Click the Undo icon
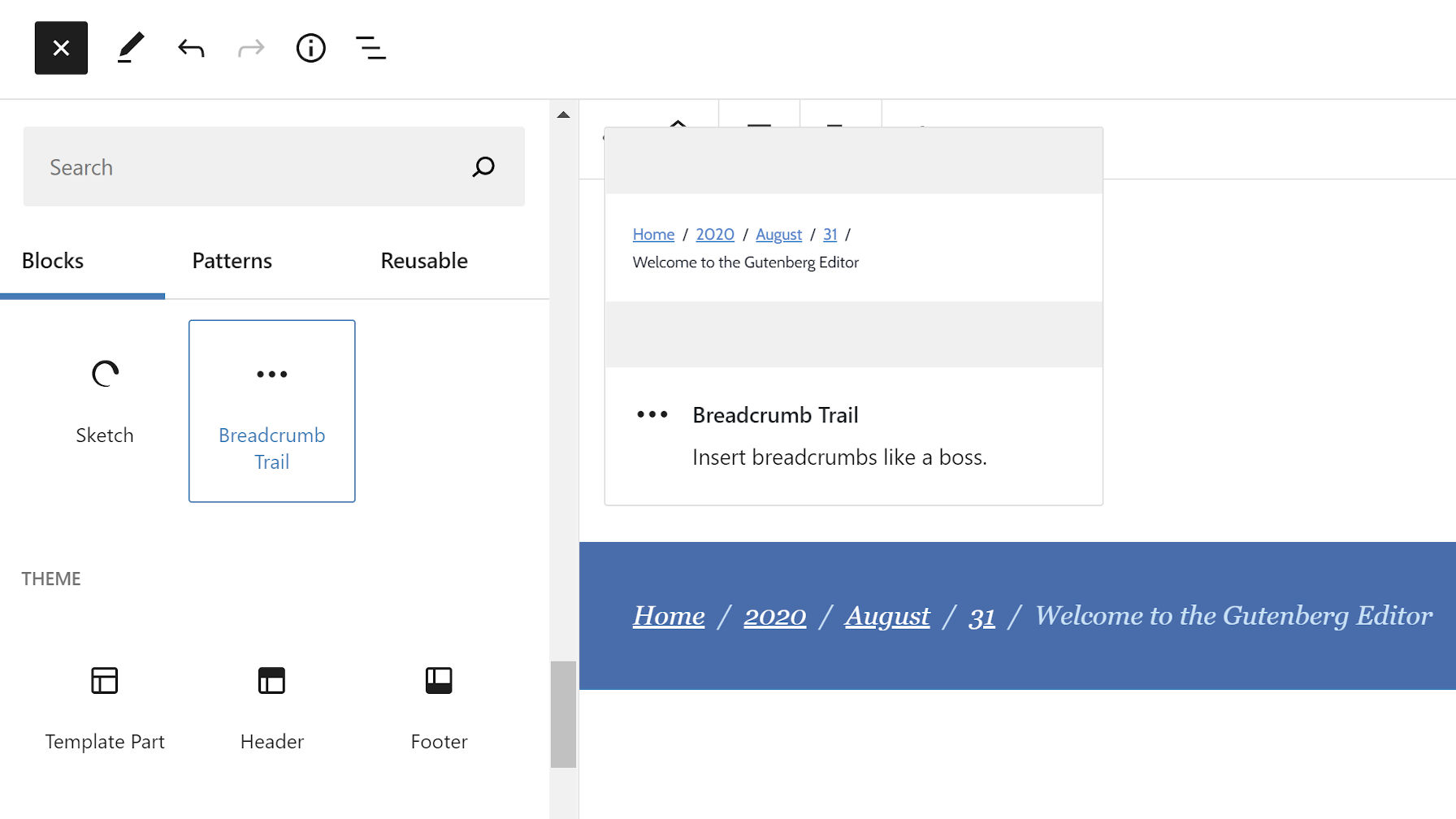 point(190,48)
